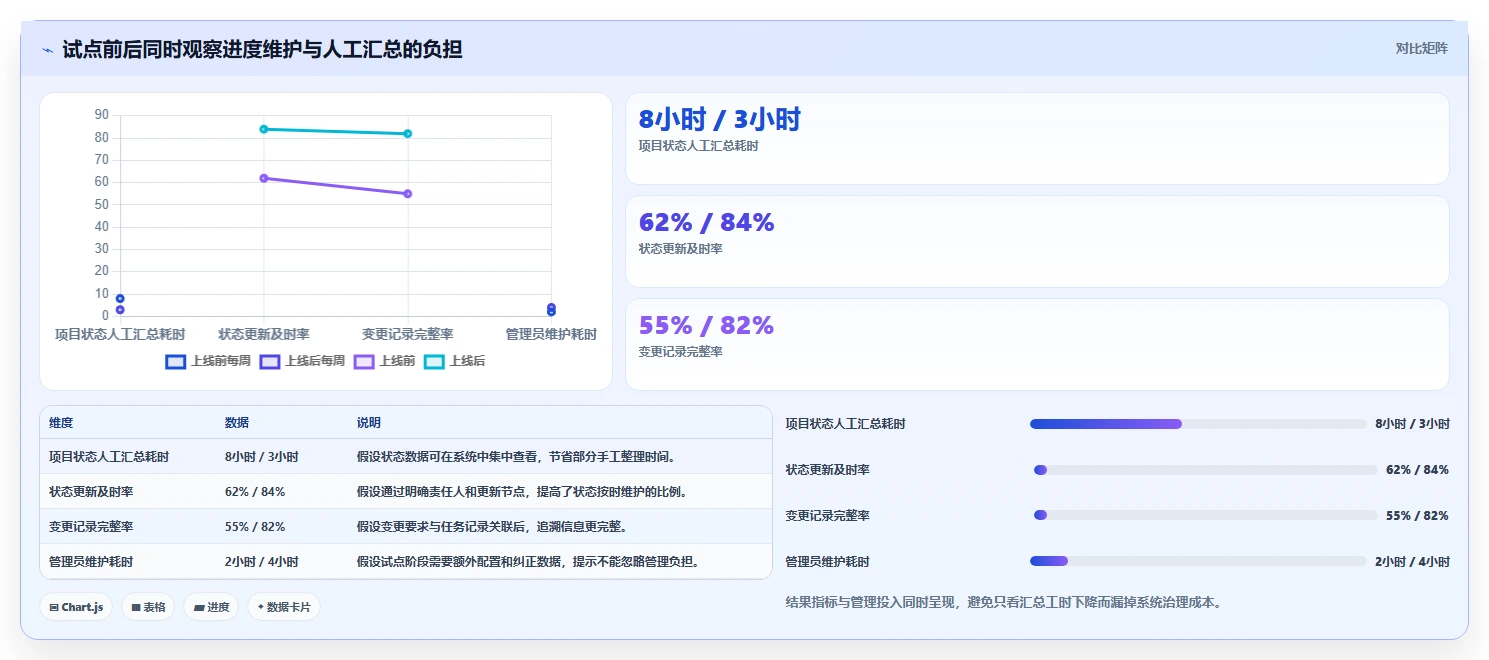Select the 状态更新及时率 table row label

click(91, 492)
